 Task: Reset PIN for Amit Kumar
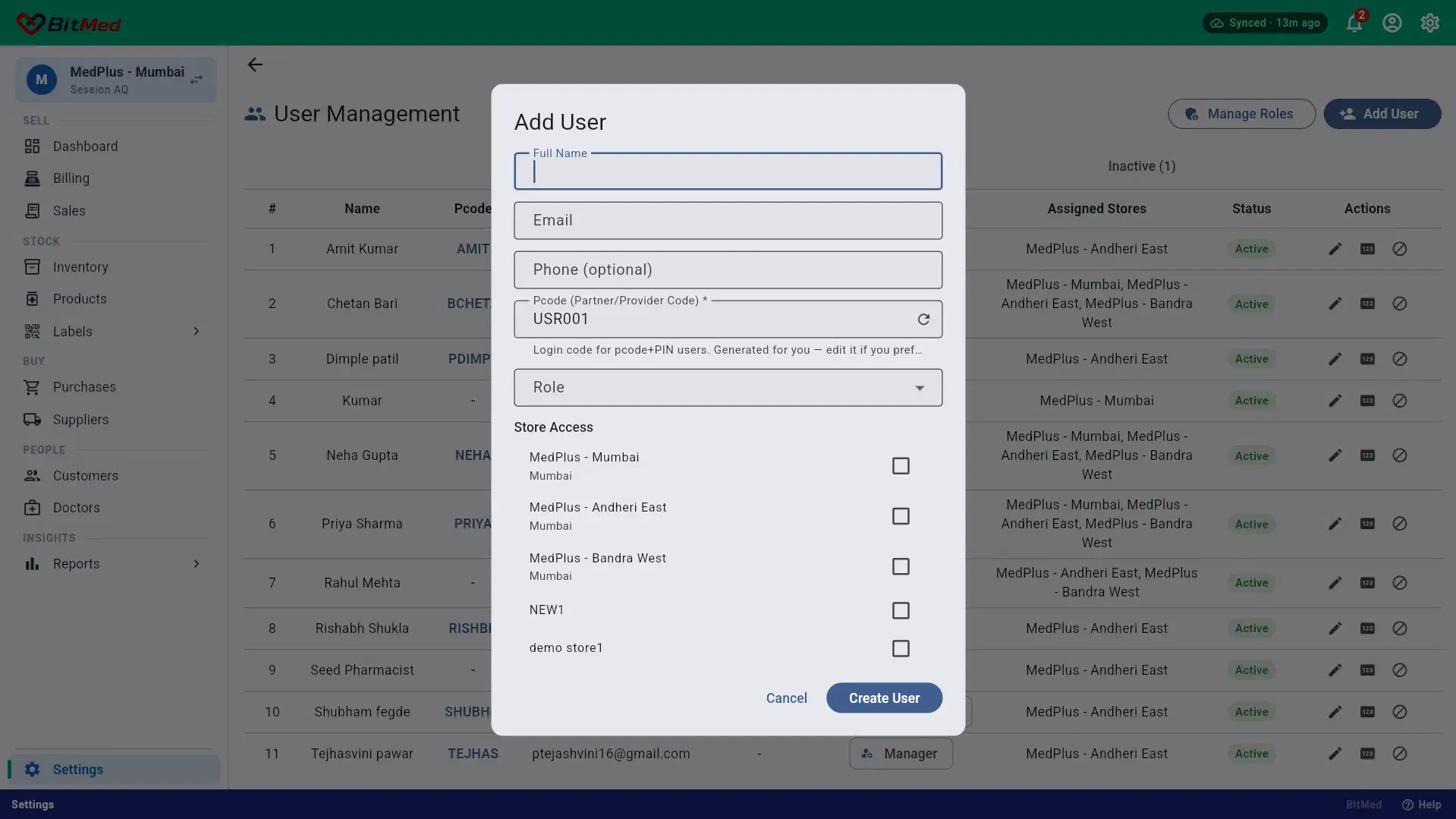point(1367,249)
